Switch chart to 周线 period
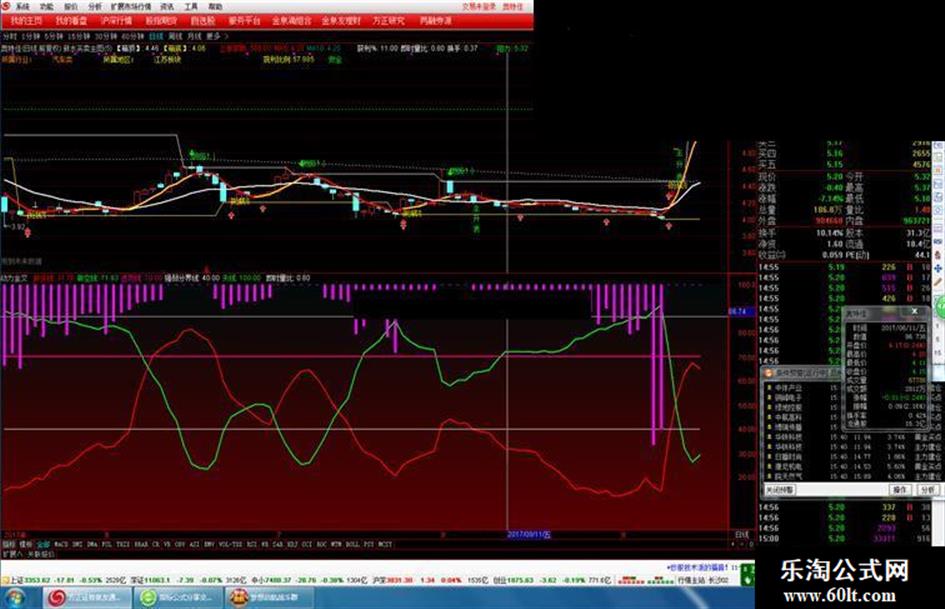This screenshot has width=945, height=609. pos(175,36)
